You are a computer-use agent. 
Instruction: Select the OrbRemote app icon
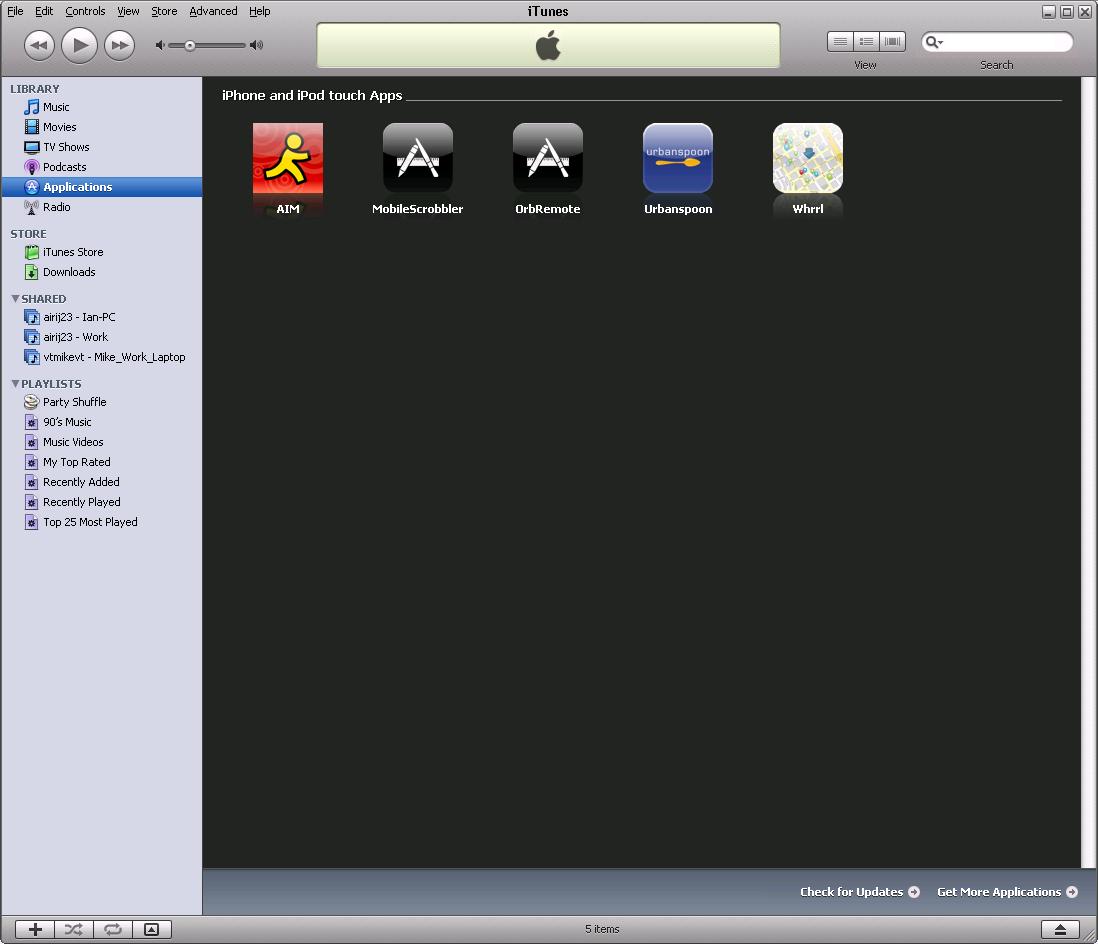548,158
